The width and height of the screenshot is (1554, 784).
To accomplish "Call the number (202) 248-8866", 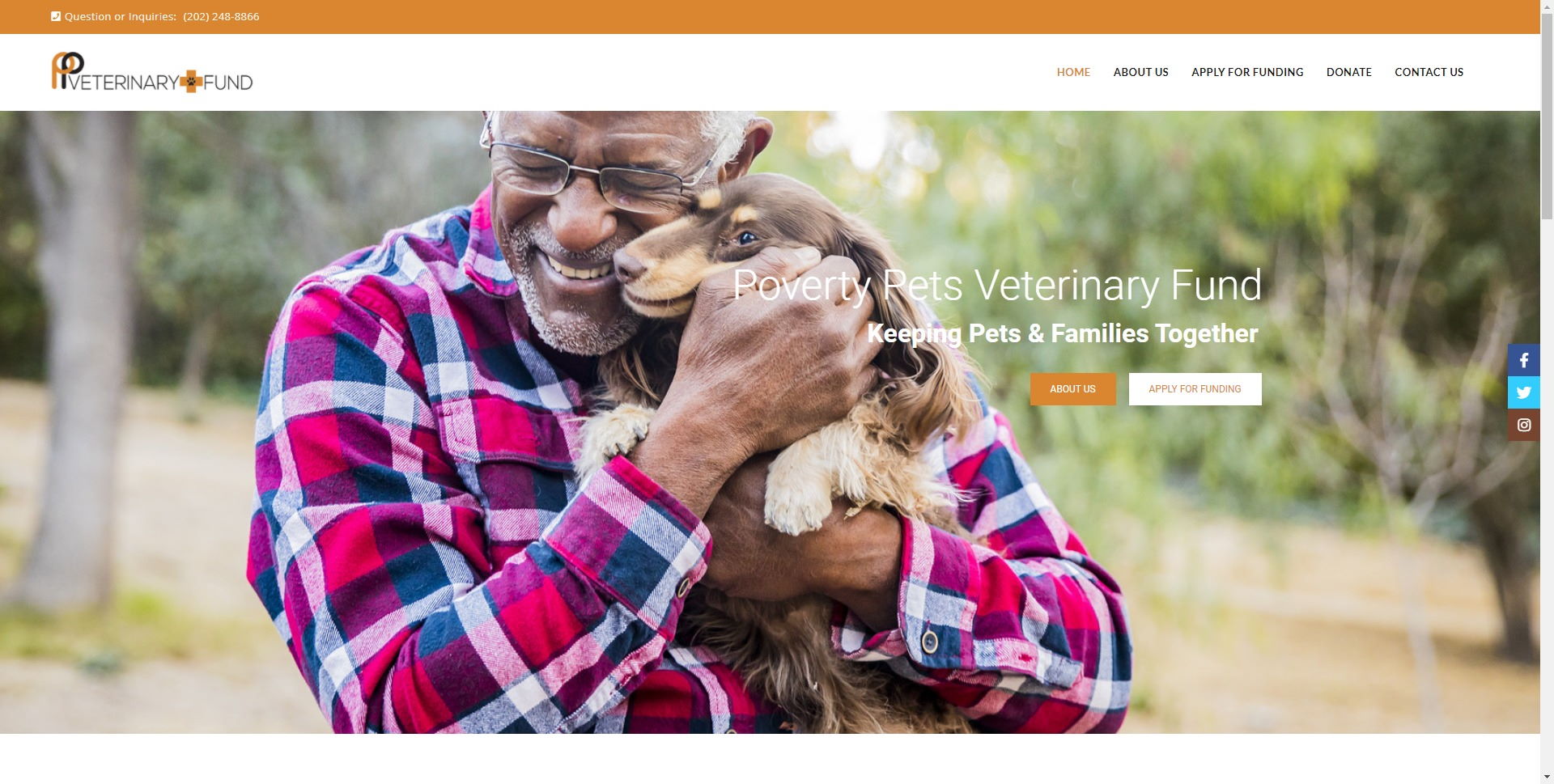I will [x=221, y=16].
